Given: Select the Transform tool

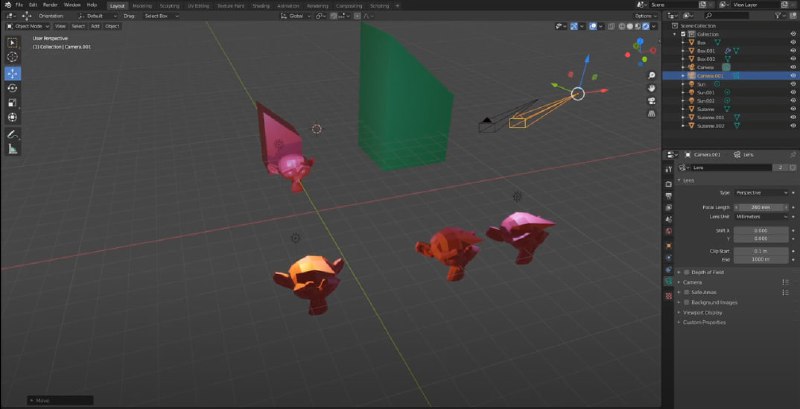Looking at the screenshot, I should (x=13, y=117).
